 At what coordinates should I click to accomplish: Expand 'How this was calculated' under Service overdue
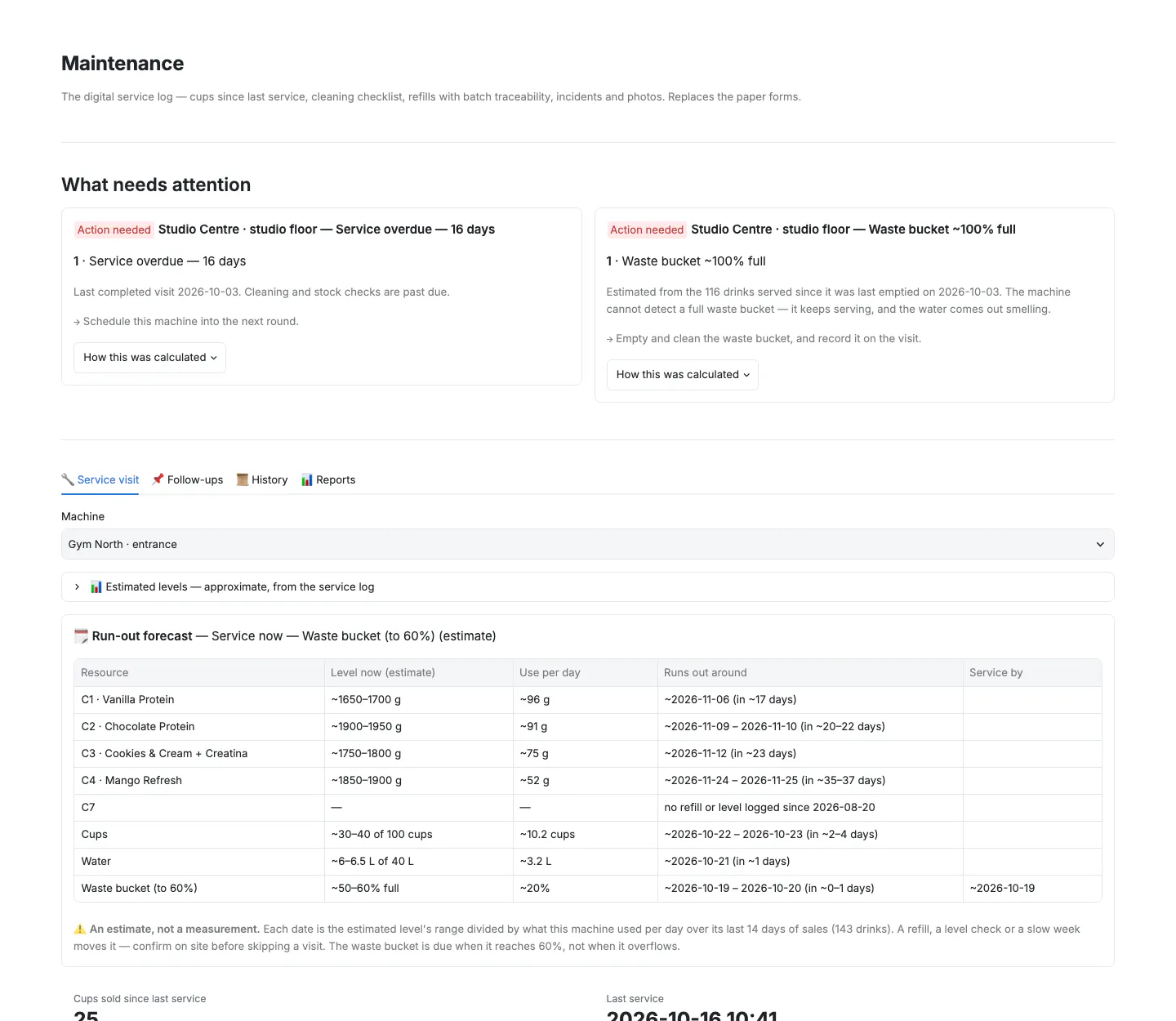pos(149,358)
